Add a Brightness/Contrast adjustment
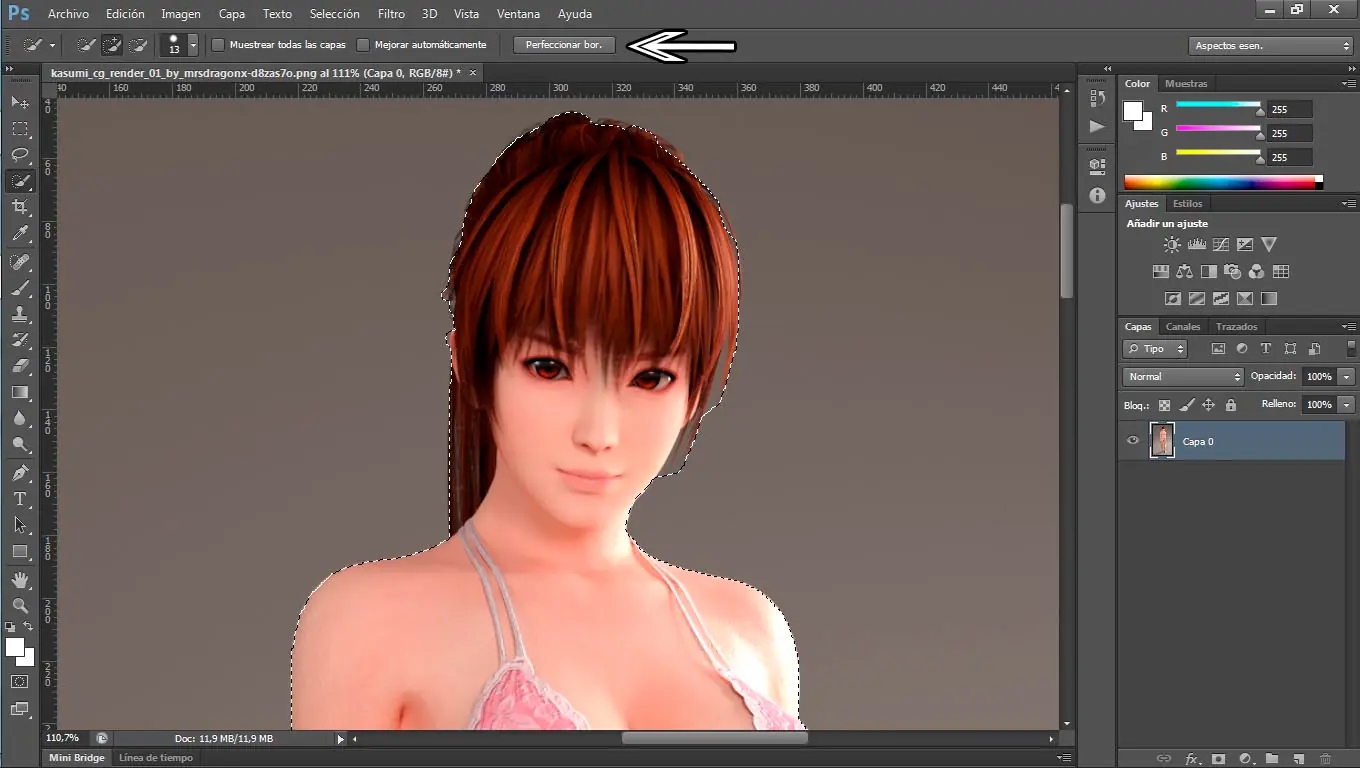Viewport: 1360px width, 768px height. point(1172,244)
